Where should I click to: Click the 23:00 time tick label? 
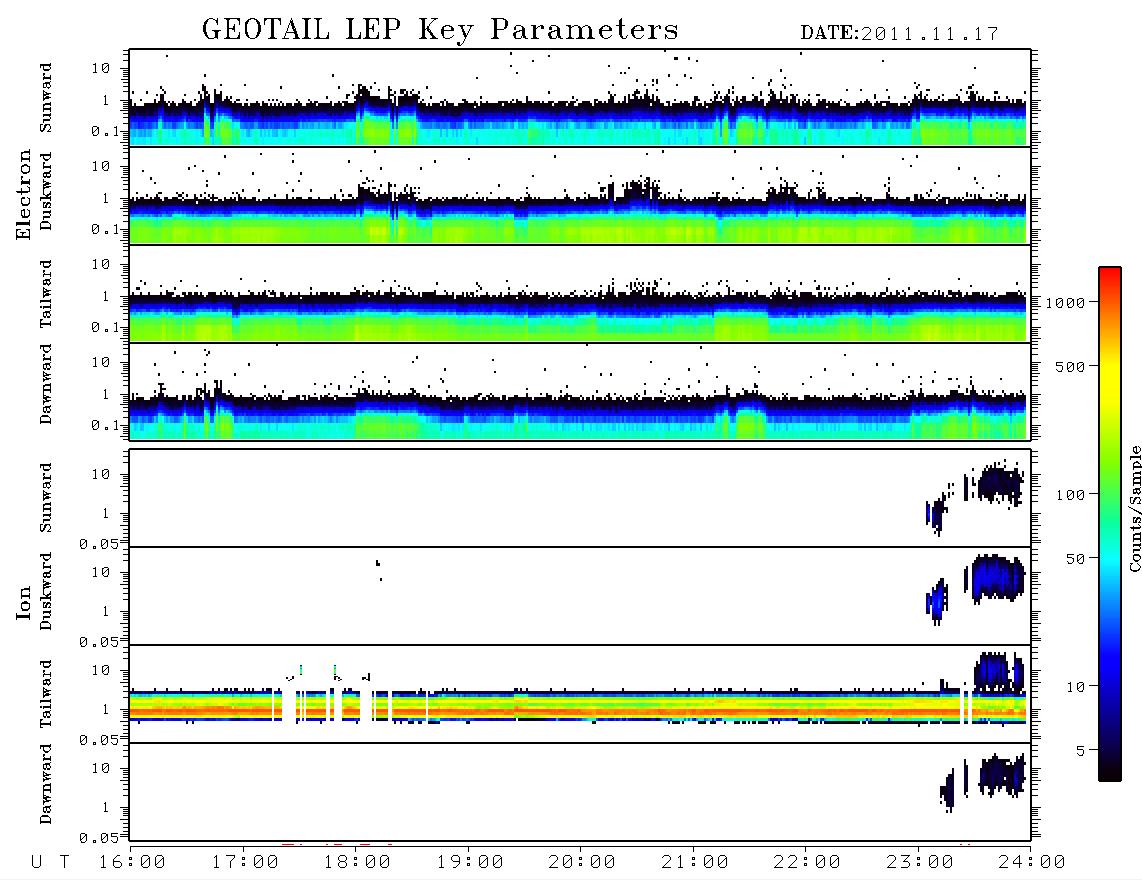(920, 862)
